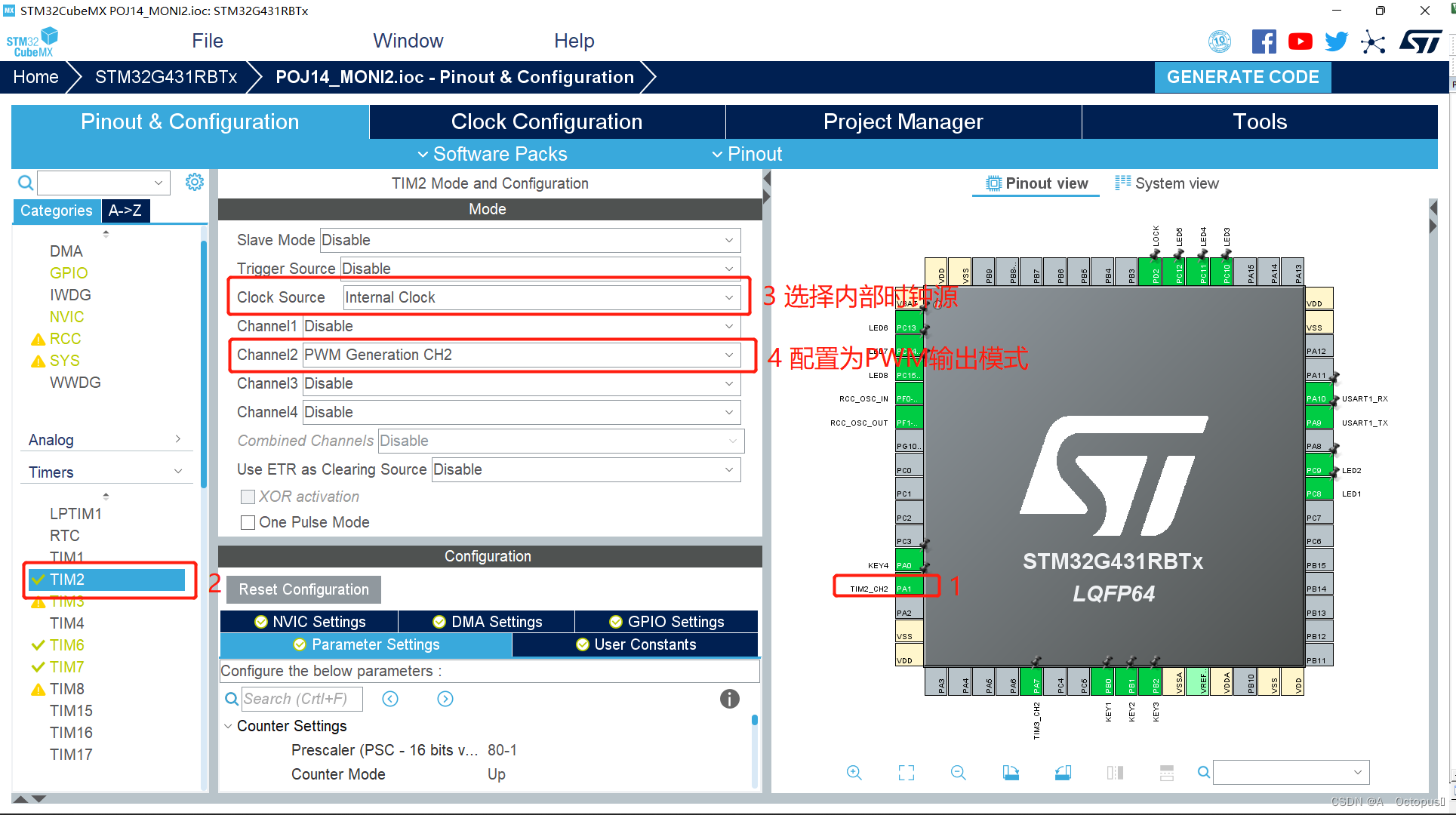1456x815 pixels.
Task: Toggle the One Pulse Mode checkbox
Action: (x=246, y=522)
